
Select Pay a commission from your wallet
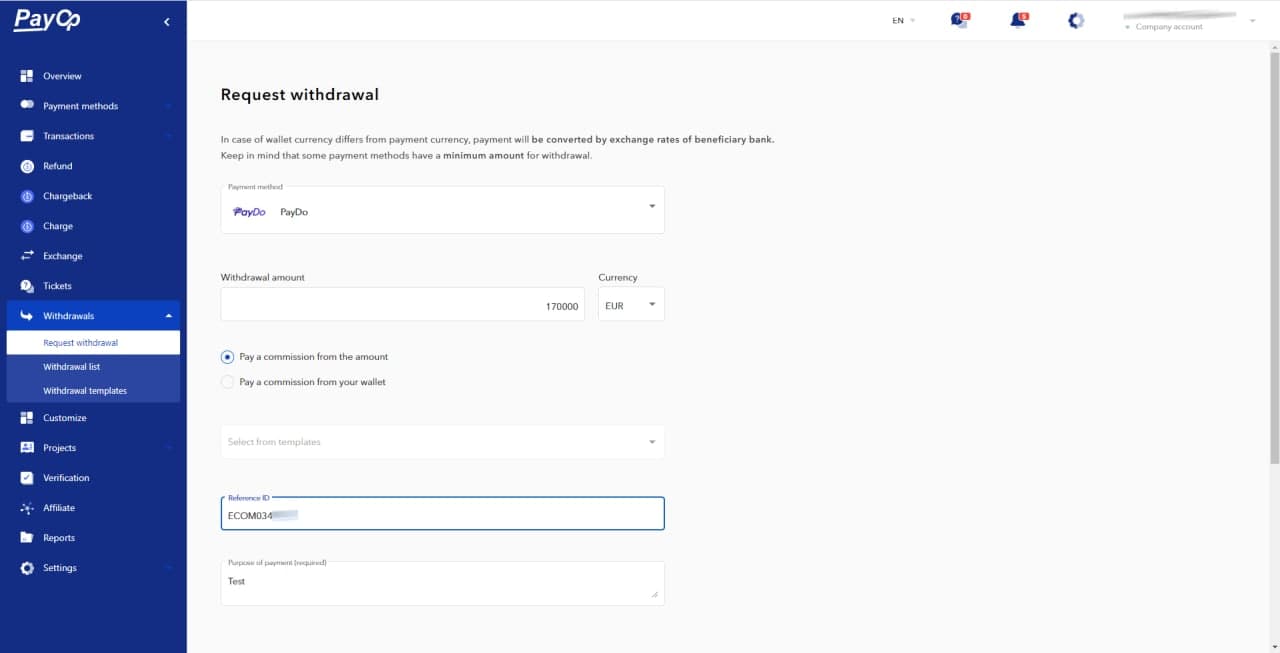[x=228, y=382]
